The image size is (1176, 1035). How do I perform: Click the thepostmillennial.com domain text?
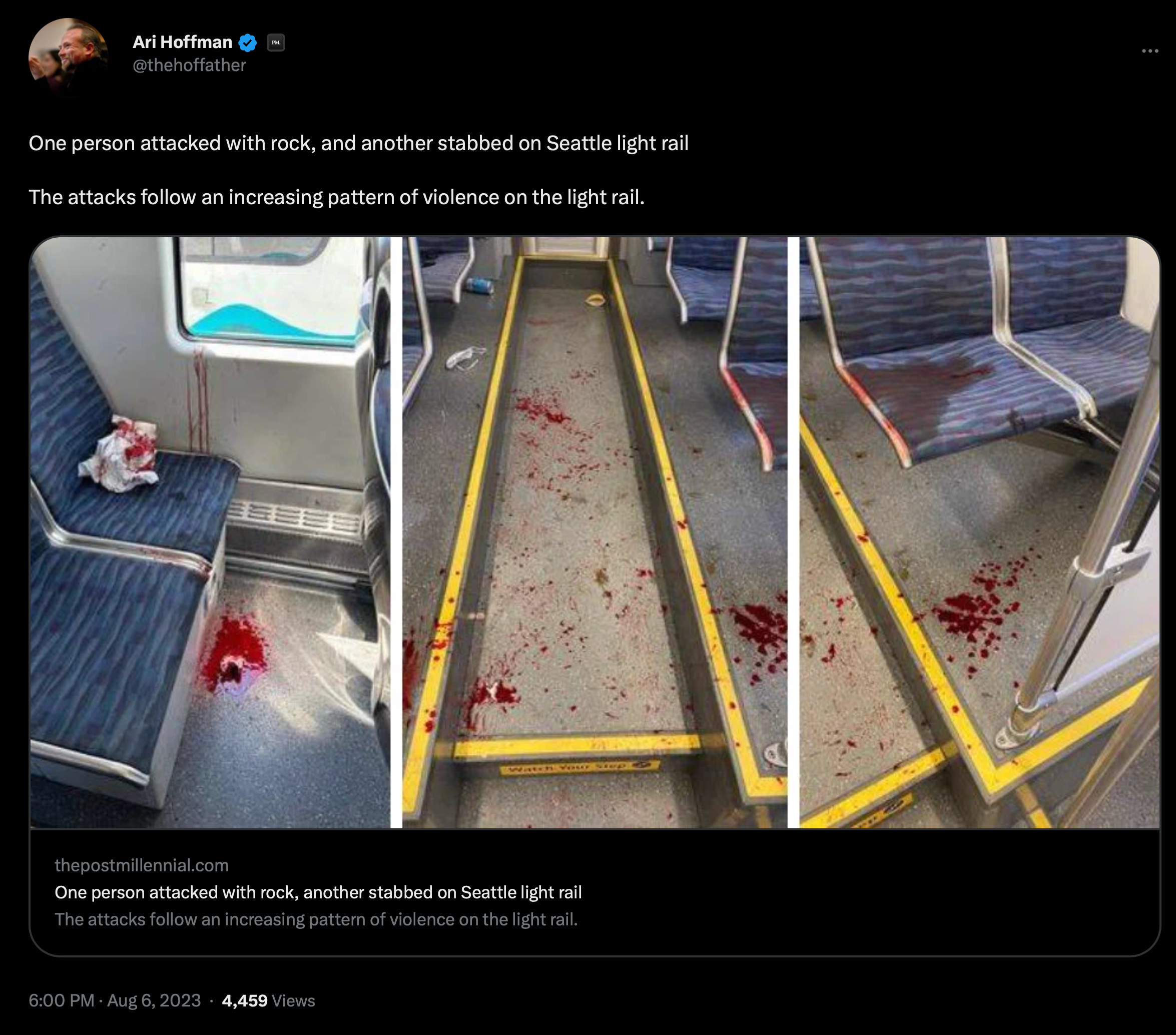click(x=142, y=865)
